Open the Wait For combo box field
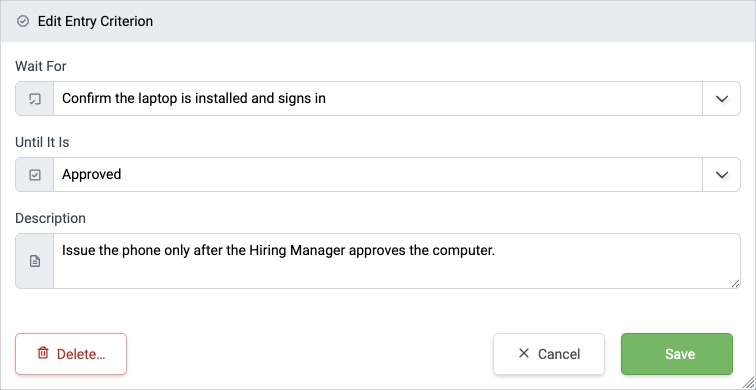756x390 pixels. (x=378, y=98)
